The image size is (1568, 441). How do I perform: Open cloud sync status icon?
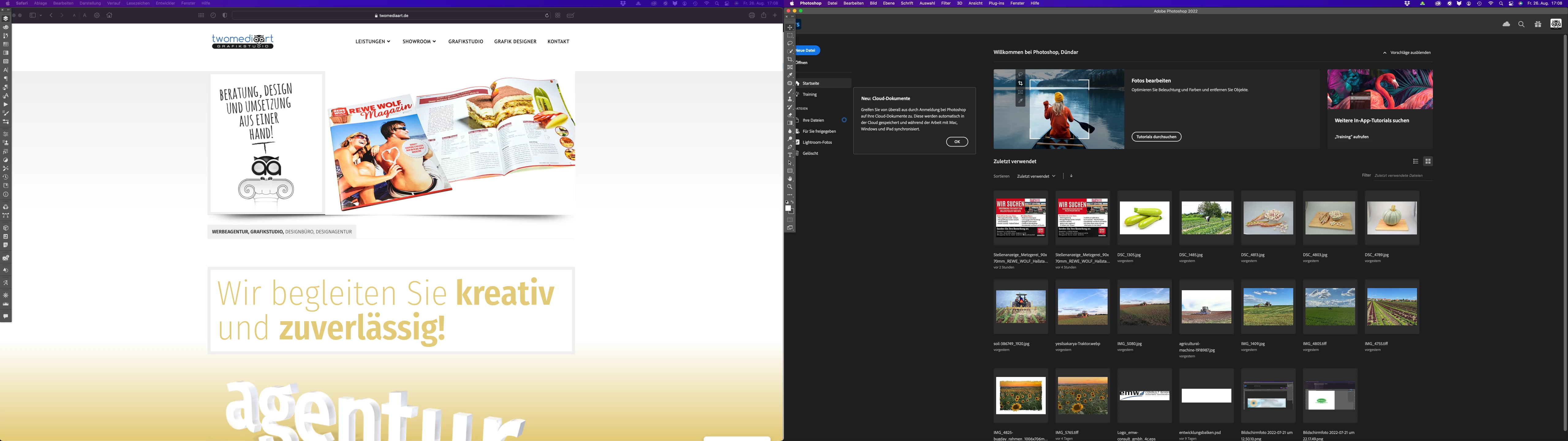click(x=1506, y=25)
